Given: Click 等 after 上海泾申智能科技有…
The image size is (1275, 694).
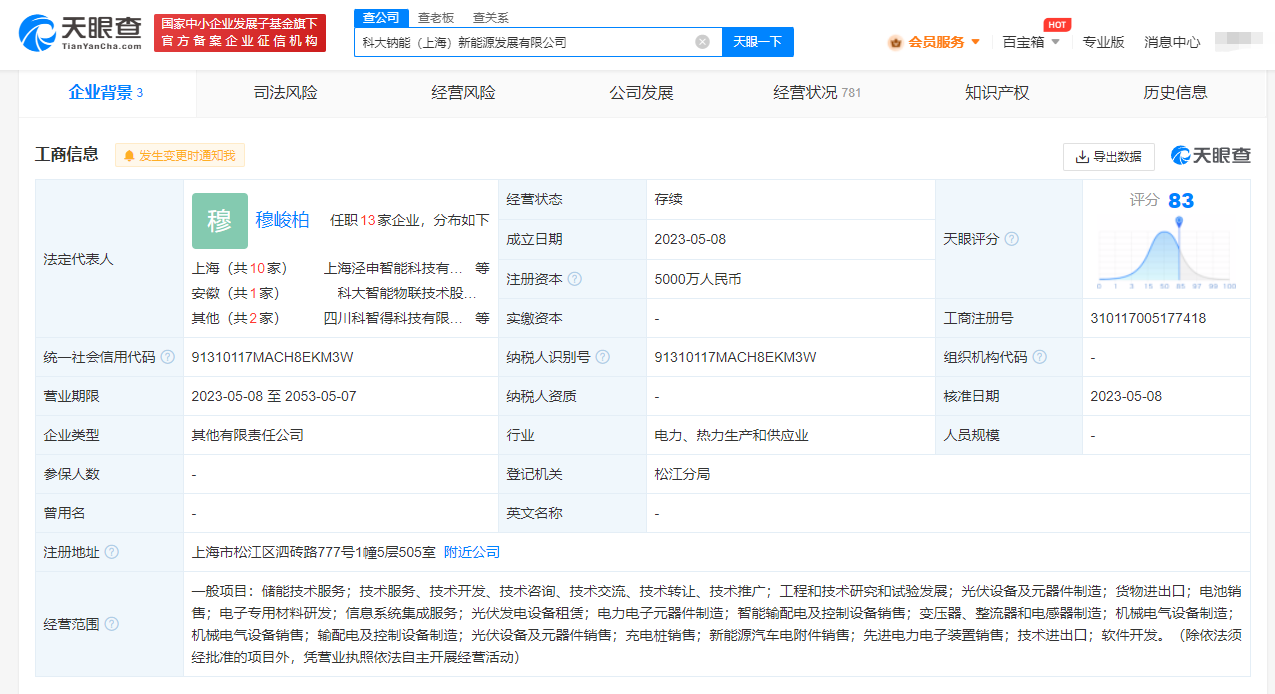Looking at the screenshot, I should tap(482, 268).
